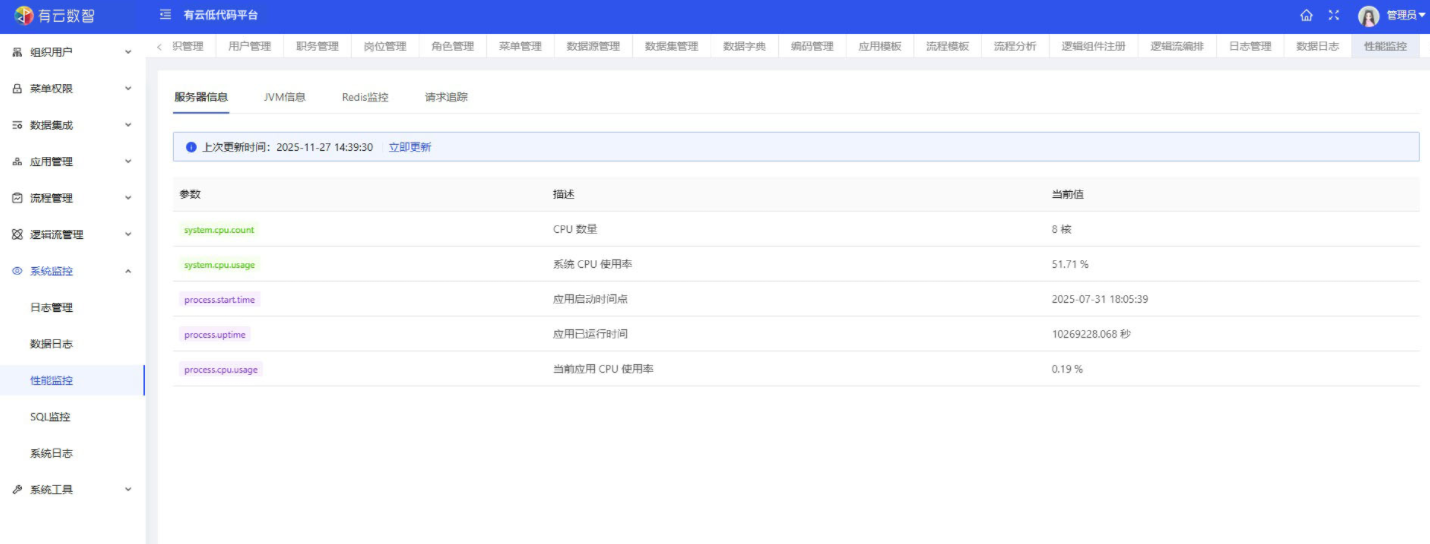1430x544 pixels.
Task: Open the 管理员 user dropdown
Action: (1405, 15)
